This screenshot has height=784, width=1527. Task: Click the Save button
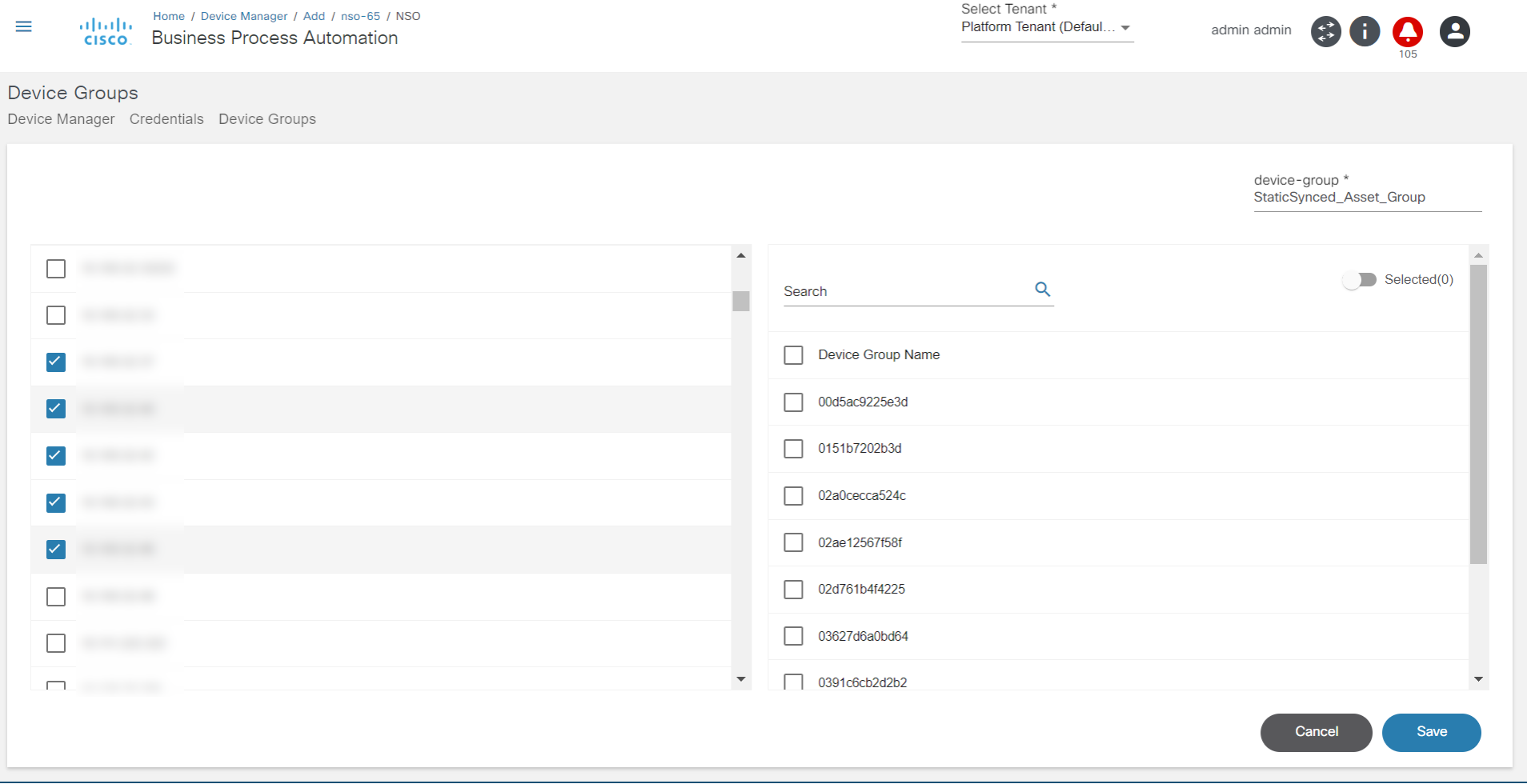pos(1431,732)
